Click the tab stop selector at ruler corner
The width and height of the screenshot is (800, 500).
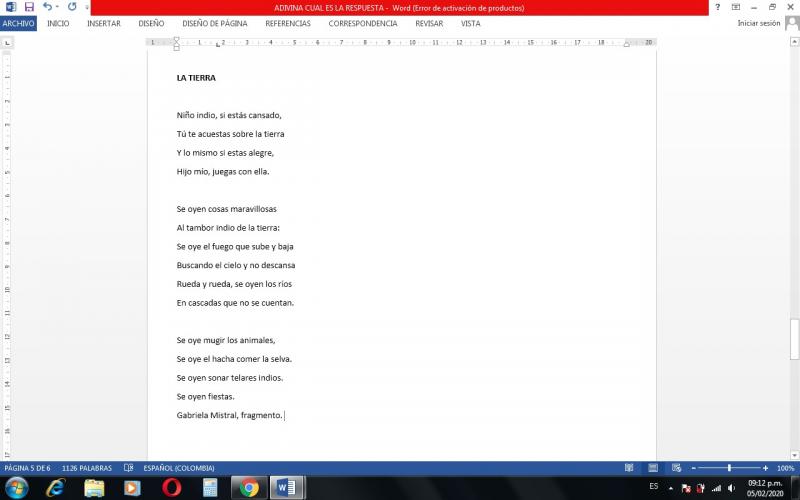click(x=7, y=43)
